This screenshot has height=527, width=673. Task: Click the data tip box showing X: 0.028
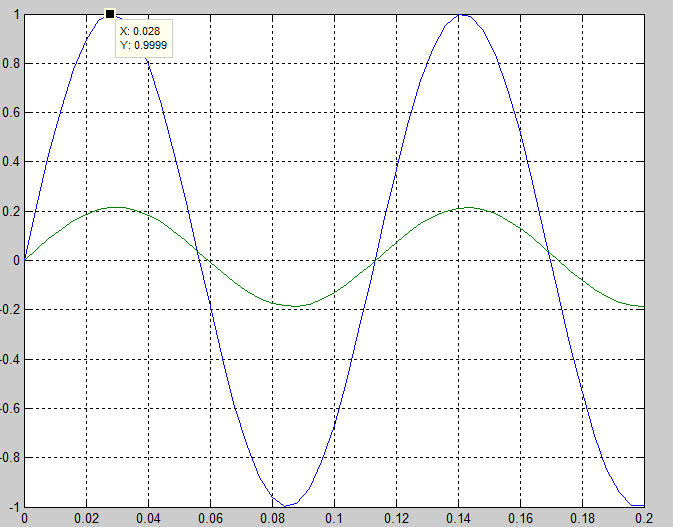coord(144,38)
